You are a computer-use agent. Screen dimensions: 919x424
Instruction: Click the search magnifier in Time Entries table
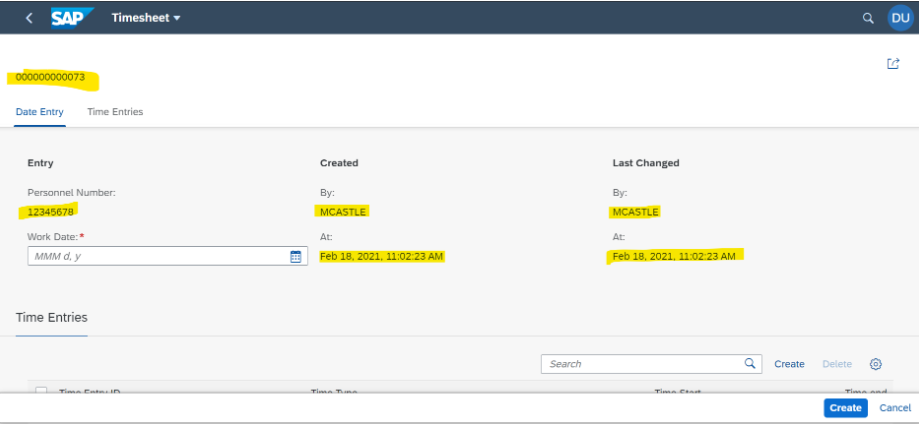tap(750, 364)
